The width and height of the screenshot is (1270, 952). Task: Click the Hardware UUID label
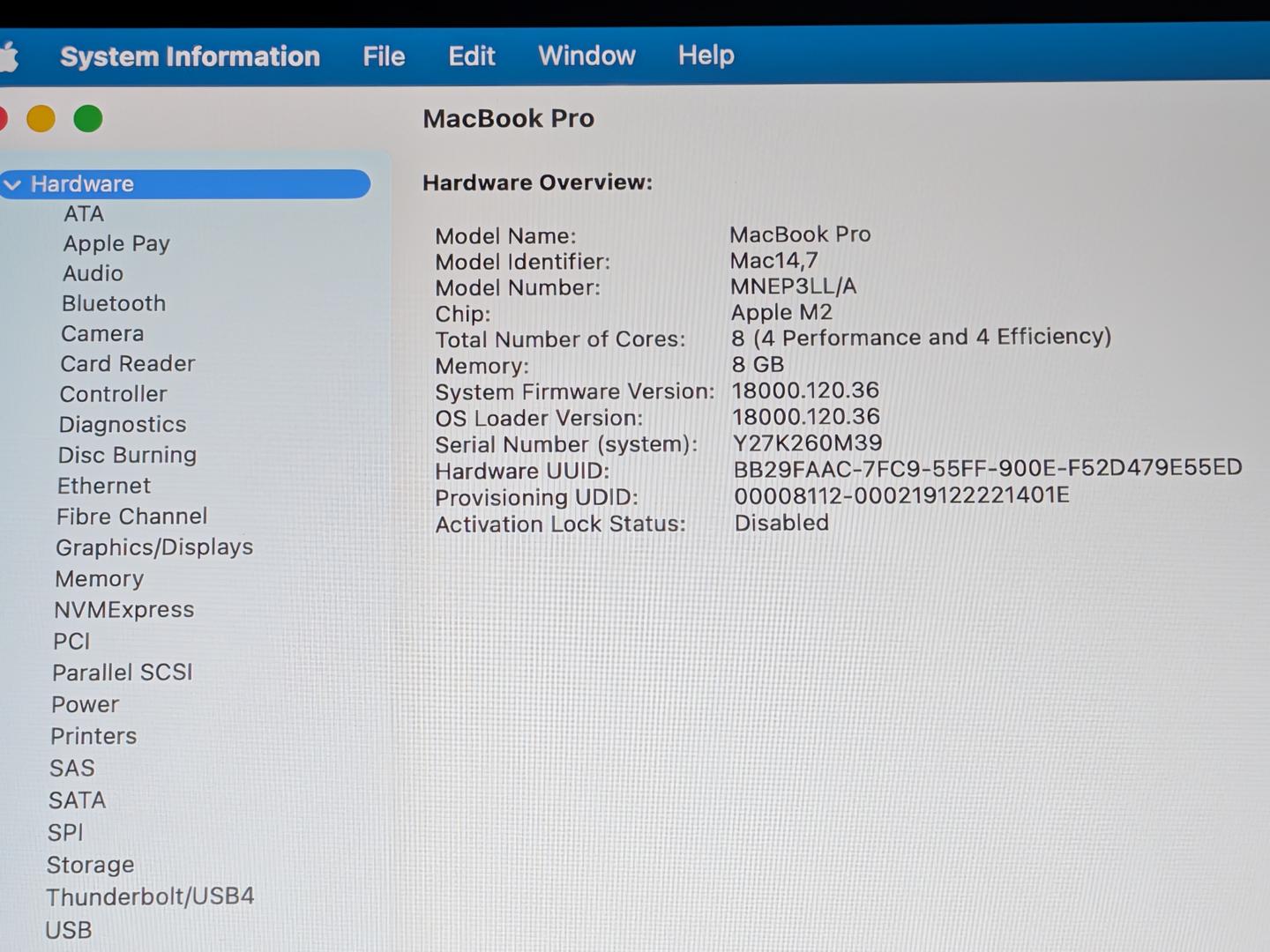pos(522,471)
